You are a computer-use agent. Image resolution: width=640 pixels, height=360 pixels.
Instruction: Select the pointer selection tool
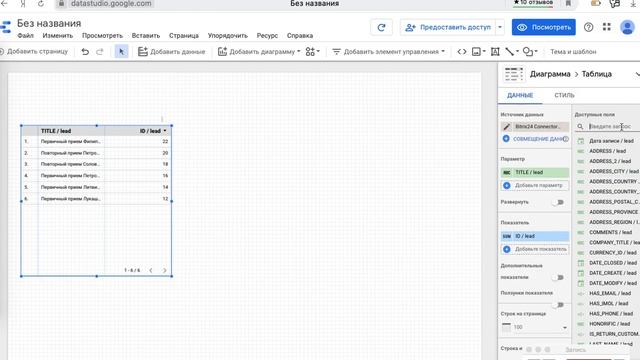coord(122,52)
